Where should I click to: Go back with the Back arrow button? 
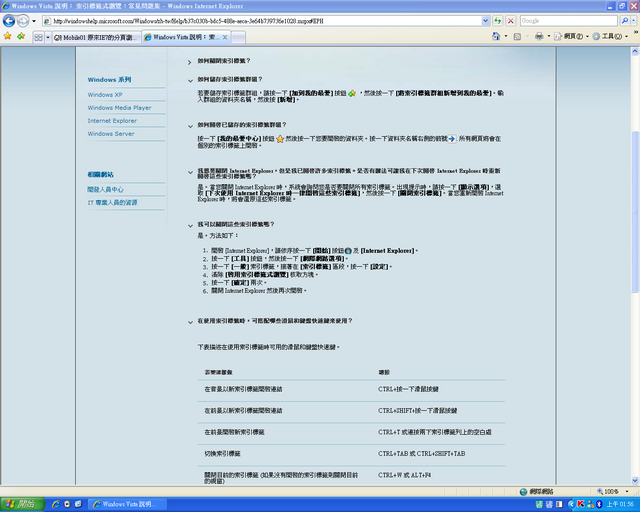tap(9, 21)
